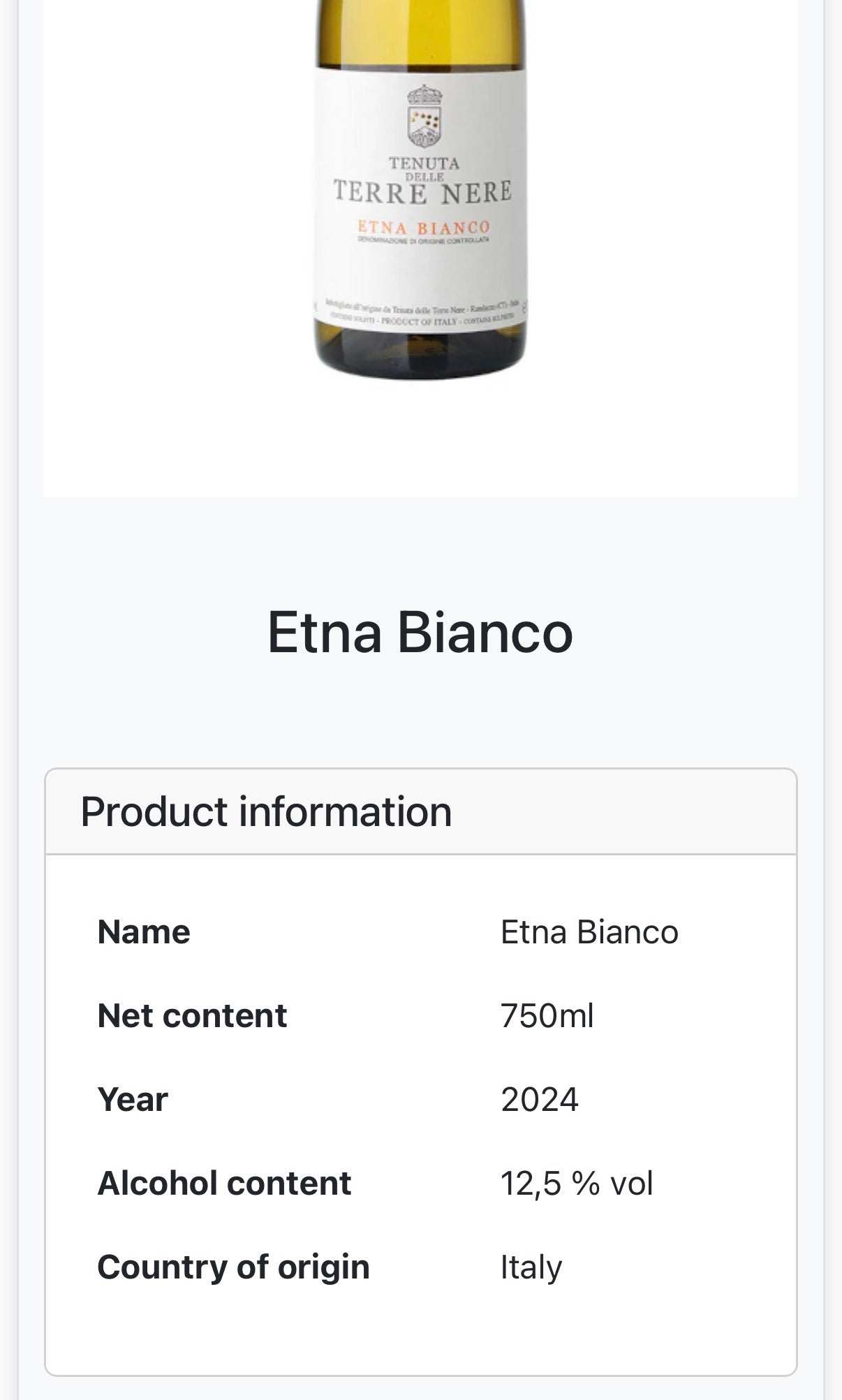The image size is (842, 1400).
Task: Click the 'Italy' country value
Action: 531,1267
